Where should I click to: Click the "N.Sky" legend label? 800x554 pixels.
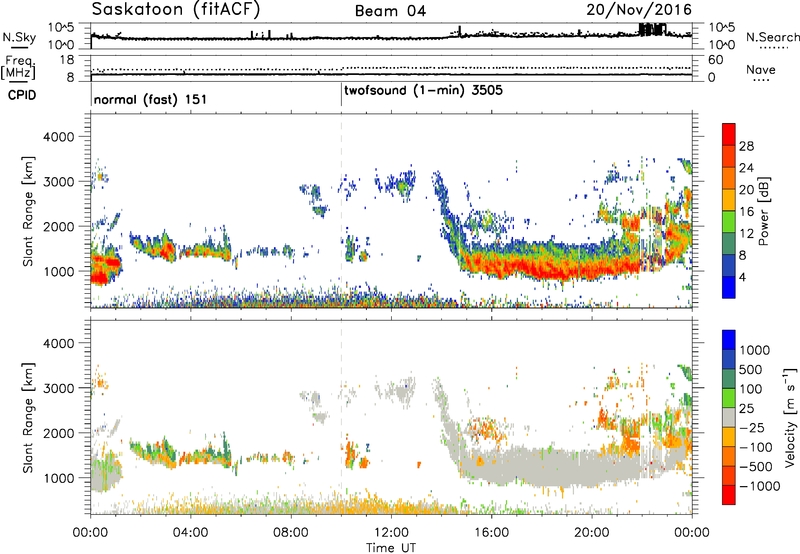[19, 37]
